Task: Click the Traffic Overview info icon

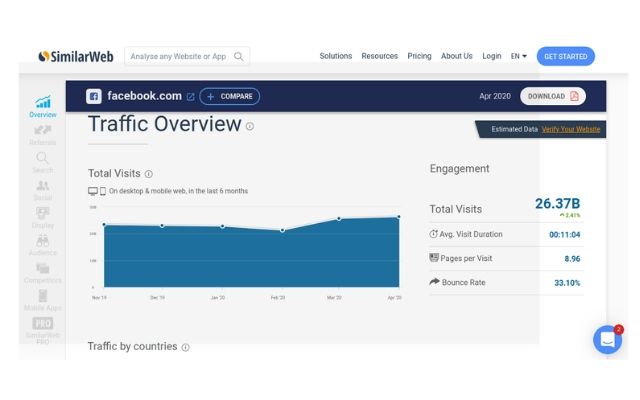Action: 250,127
